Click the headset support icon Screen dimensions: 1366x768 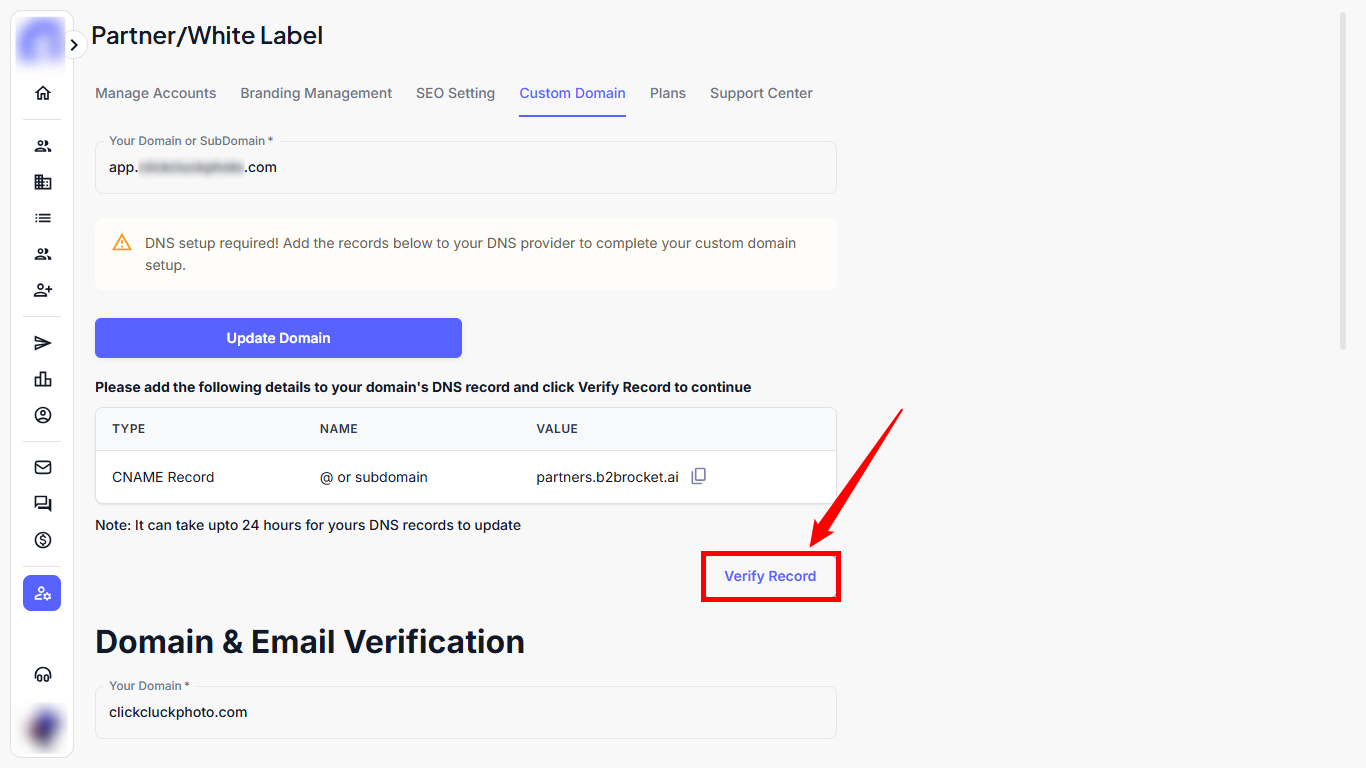(42, 675)
